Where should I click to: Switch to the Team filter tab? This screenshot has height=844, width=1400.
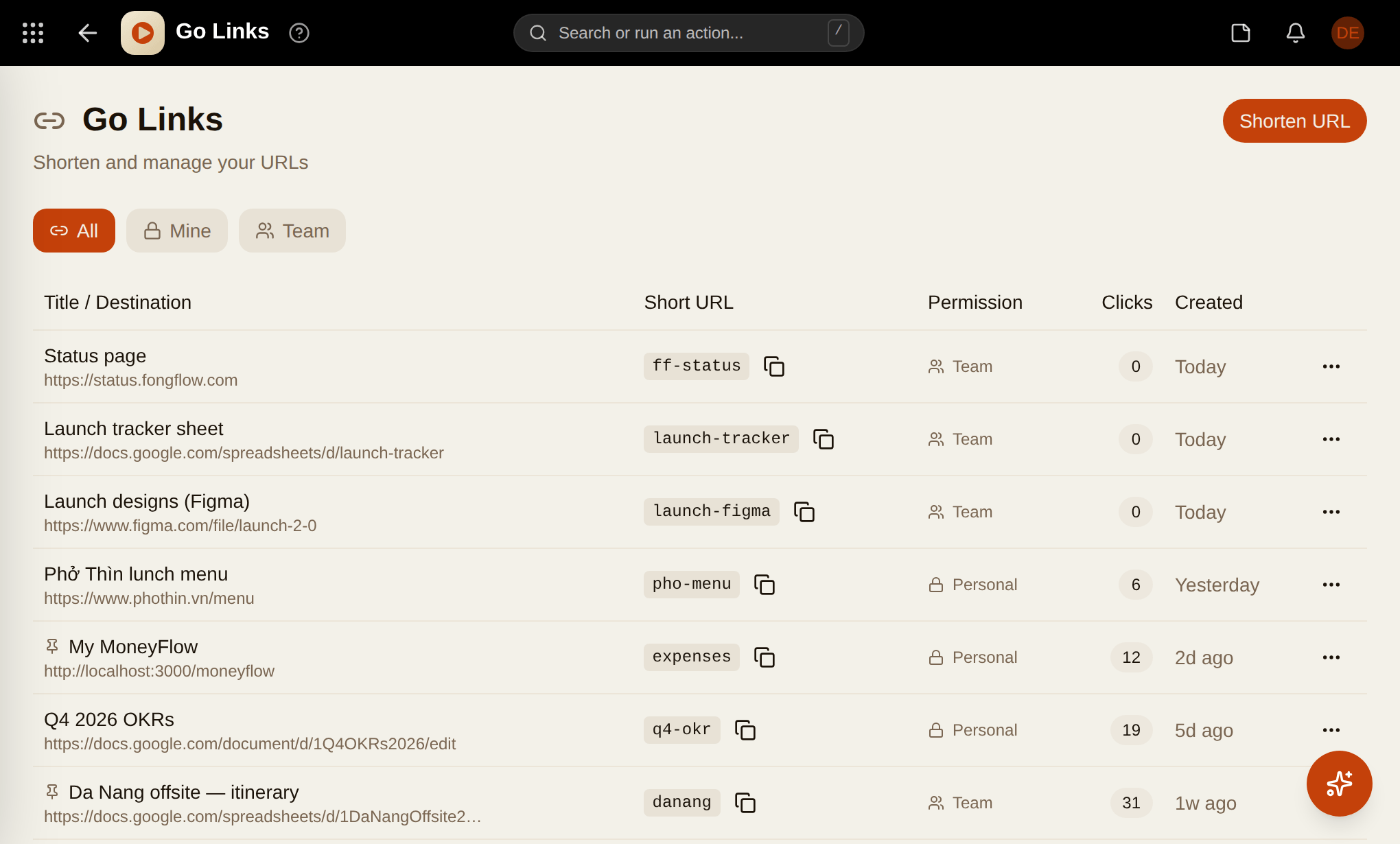tap(292, 231)
